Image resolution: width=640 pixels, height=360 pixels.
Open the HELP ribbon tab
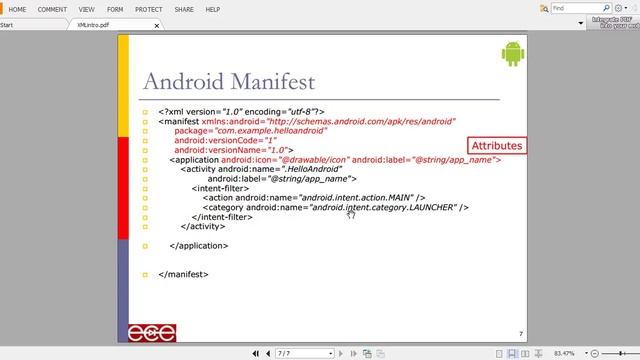click(x=213, y=9)
